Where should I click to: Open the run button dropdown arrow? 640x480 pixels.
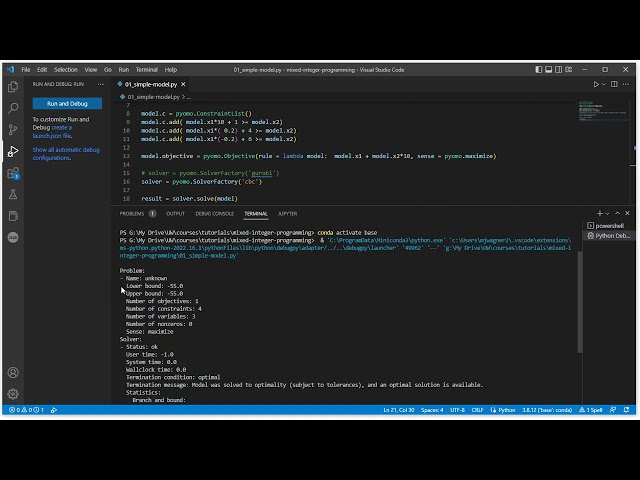[x=604, y=84]
